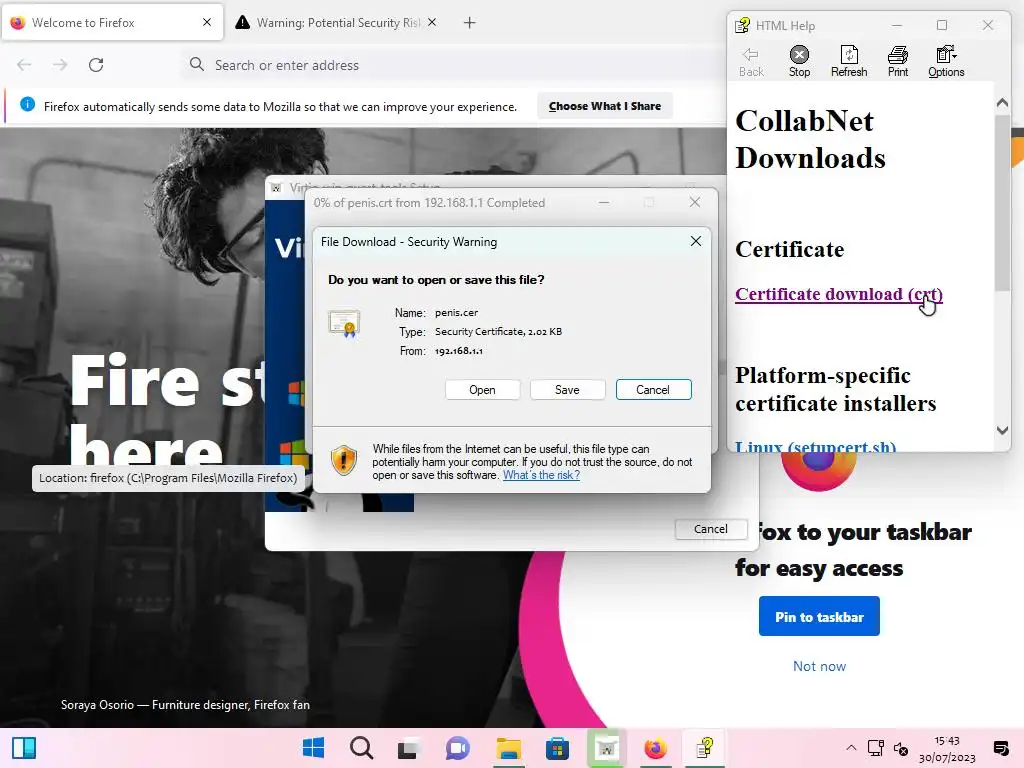Open File Explorer from the taskbar
The height and width of the screenshot is (768, 1024).
508,748
